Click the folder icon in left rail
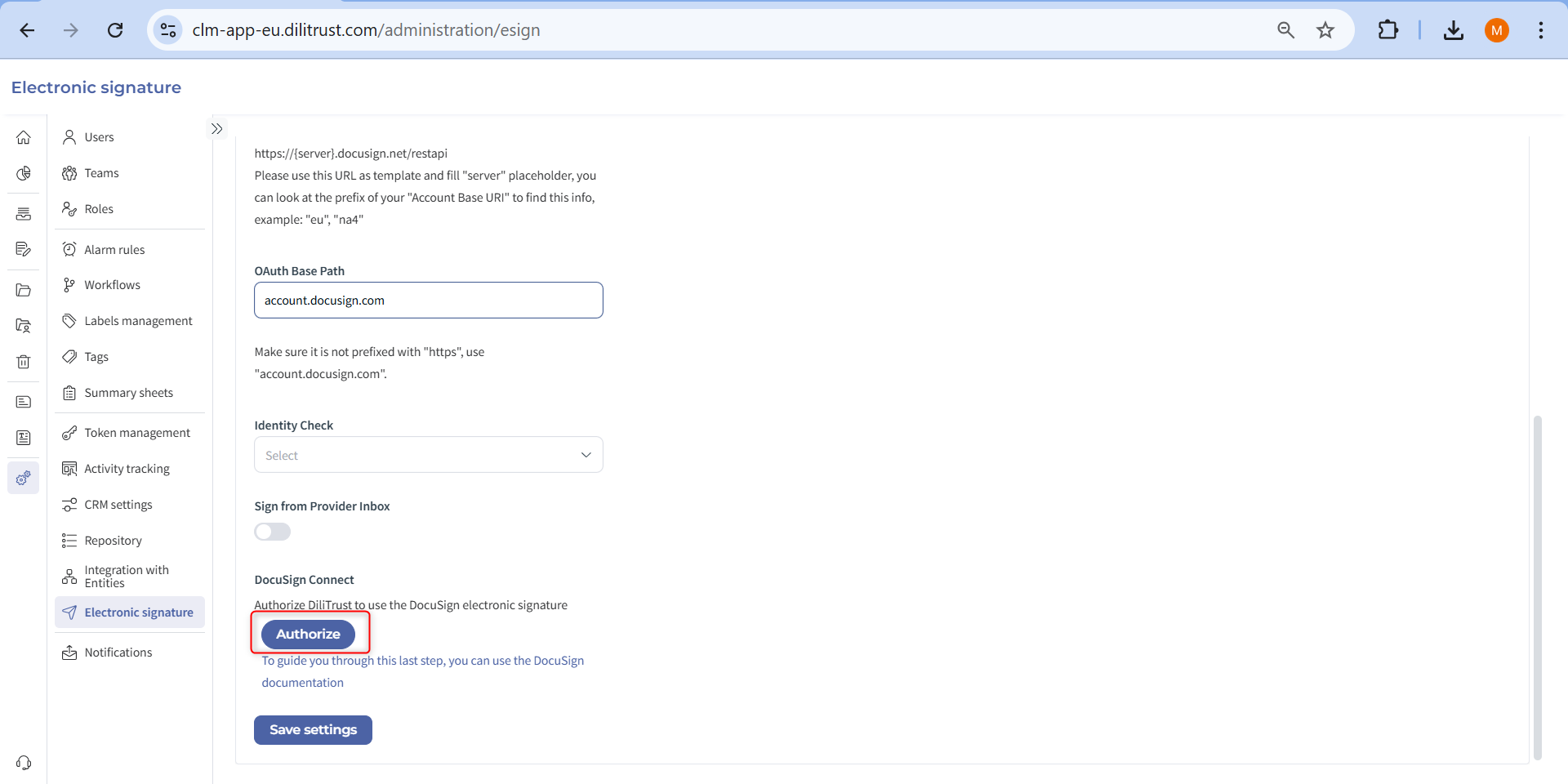 pyautogui.click(x=24, y=290)
